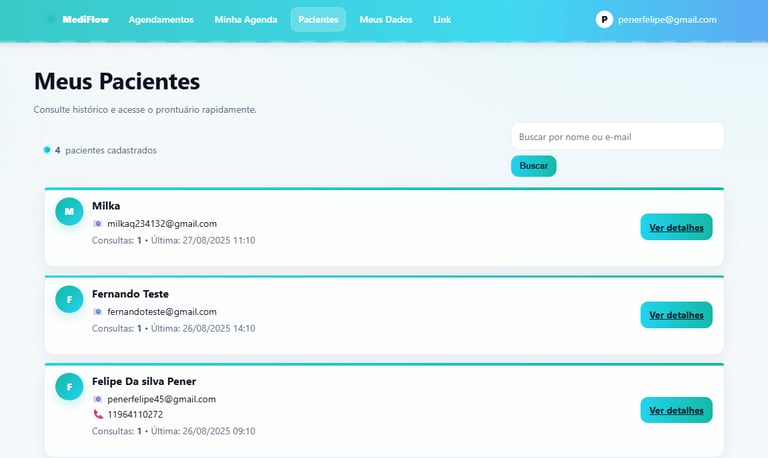Click Milka's avatar circle M
Viewport: 768px width, 458px height.
coord(69,212)
